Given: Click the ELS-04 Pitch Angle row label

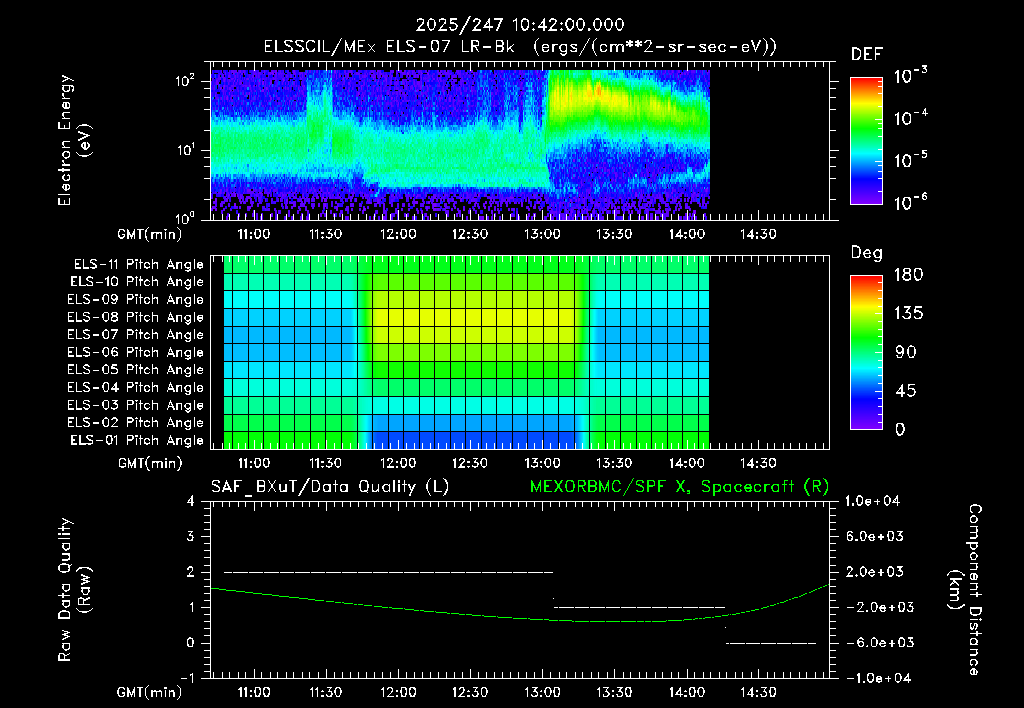Looking at the screenshot, I should point(136,387).
